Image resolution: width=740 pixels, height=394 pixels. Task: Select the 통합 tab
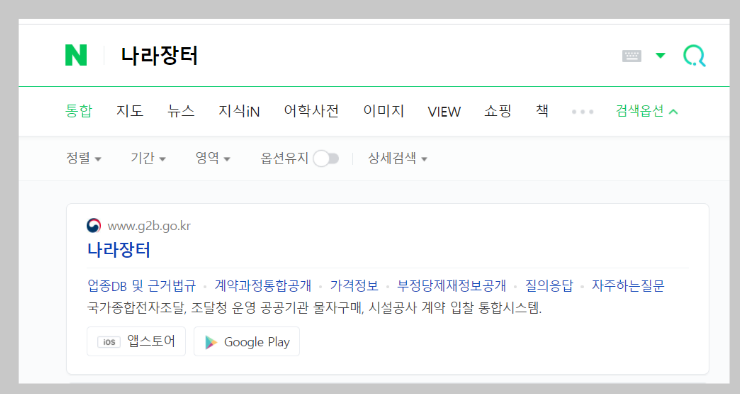tap(78, 111)
